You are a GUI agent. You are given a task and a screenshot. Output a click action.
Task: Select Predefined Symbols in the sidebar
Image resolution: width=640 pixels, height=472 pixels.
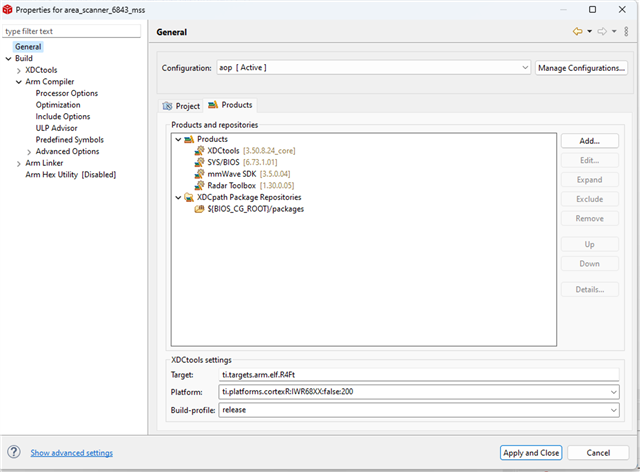coord(70,140)
